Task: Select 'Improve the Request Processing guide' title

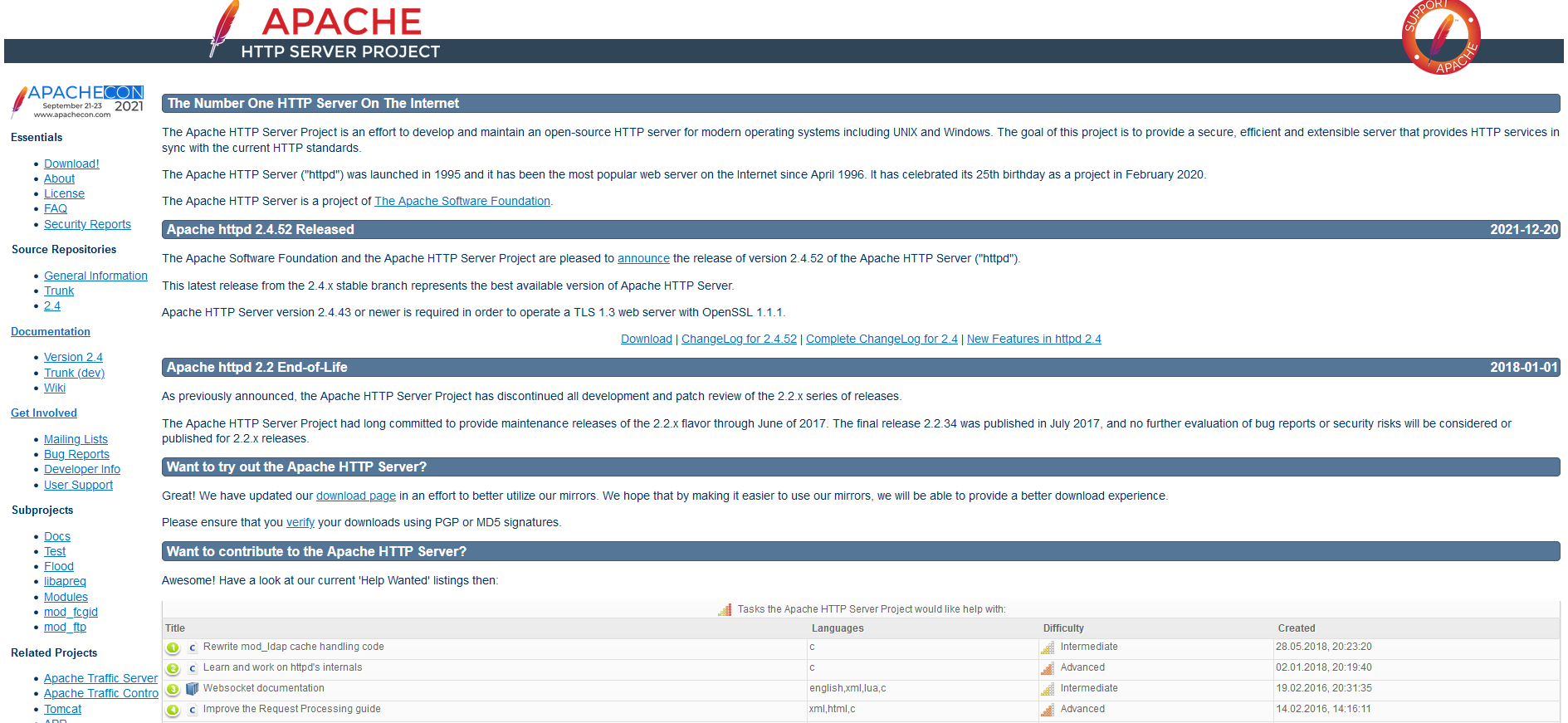Action: 292,709
